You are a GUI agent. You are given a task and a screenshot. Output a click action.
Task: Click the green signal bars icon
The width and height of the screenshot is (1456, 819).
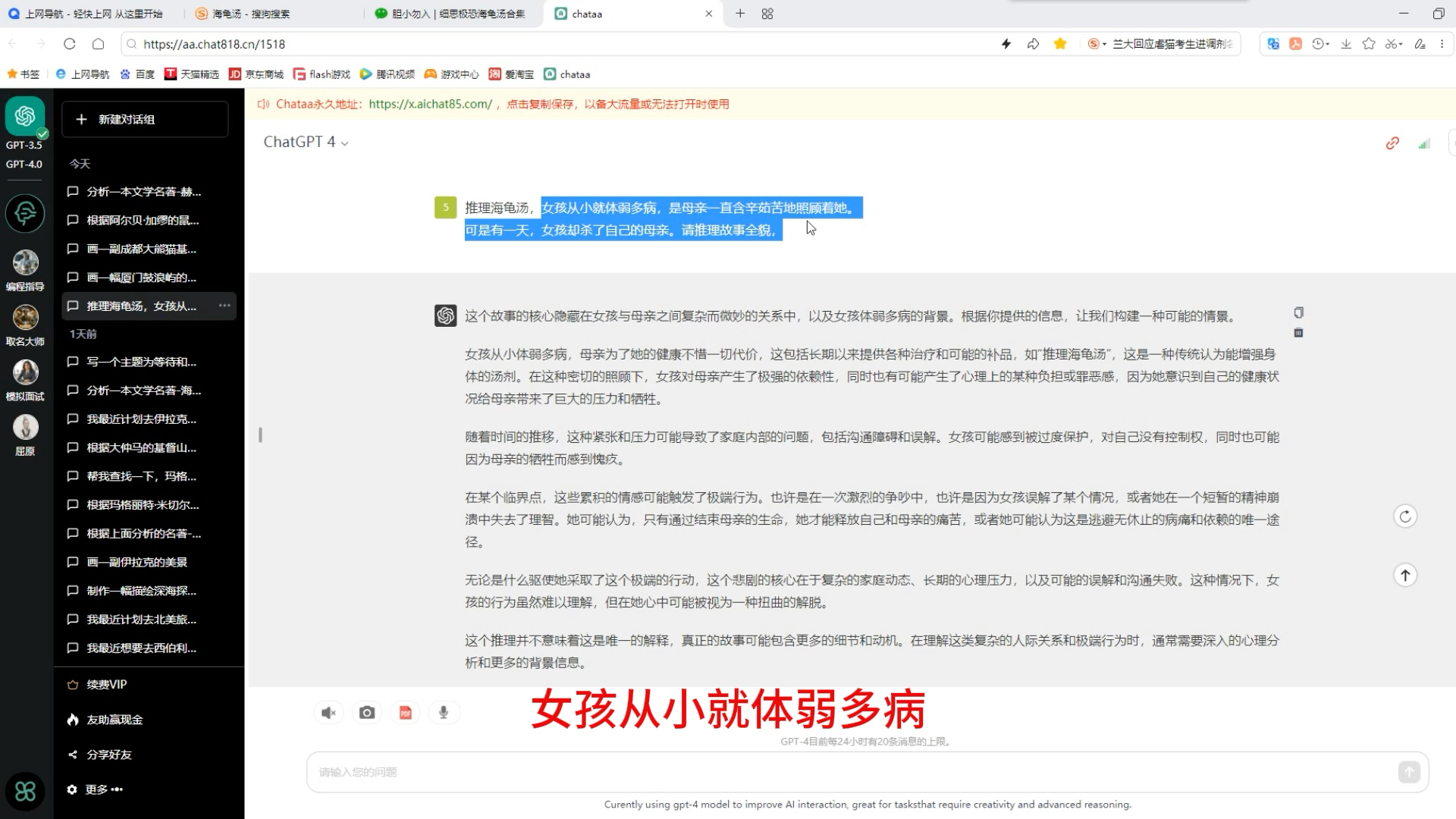[1424, 143]
